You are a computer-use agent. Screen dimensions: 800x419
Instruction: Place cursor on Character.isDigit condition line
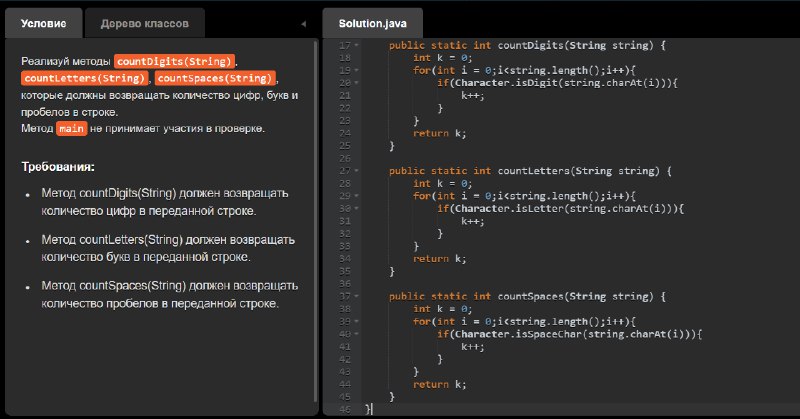point(557,83)
